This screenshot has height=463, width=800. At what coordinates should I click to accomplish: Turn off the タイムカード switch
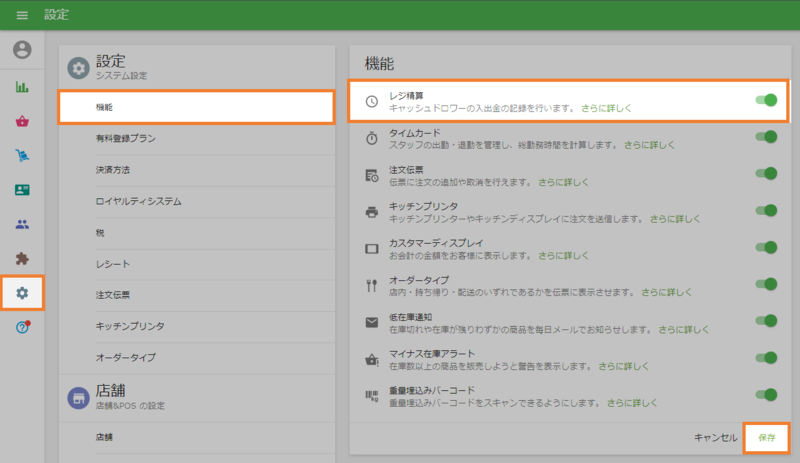click(x=767, y=137)
